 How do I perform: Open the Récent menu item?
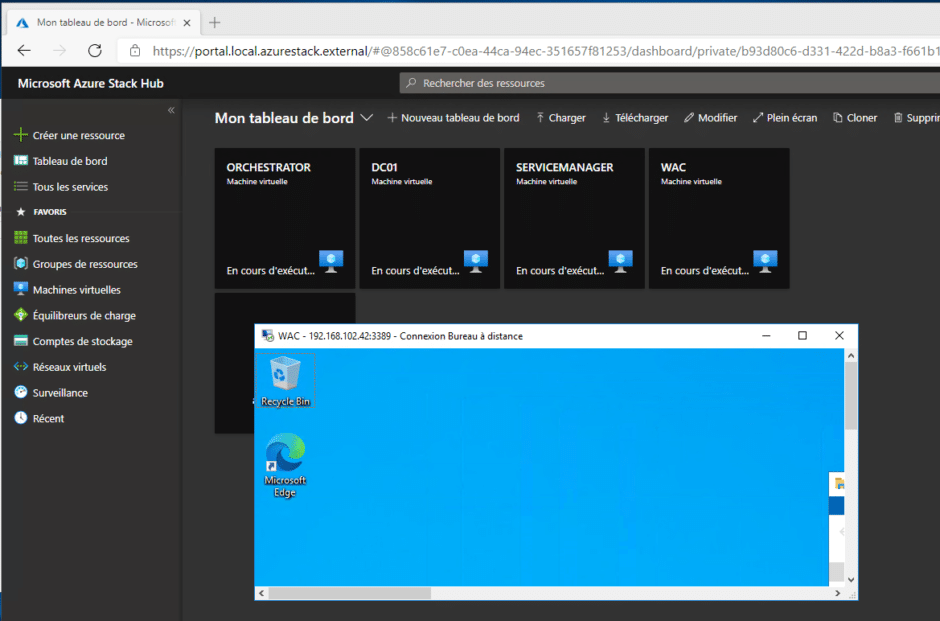(x=48, y=419)
